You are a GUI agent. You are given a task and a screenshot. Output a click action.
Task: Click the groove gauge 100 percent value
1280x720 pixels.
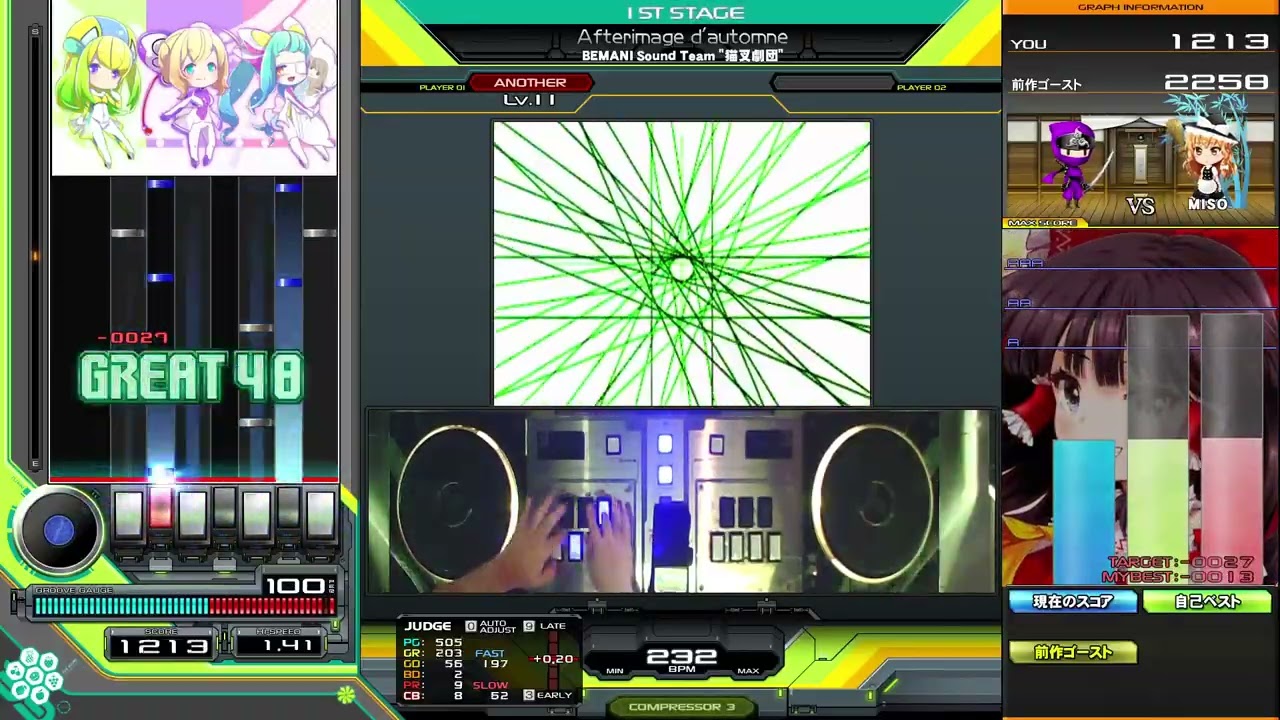pos(297,585)
